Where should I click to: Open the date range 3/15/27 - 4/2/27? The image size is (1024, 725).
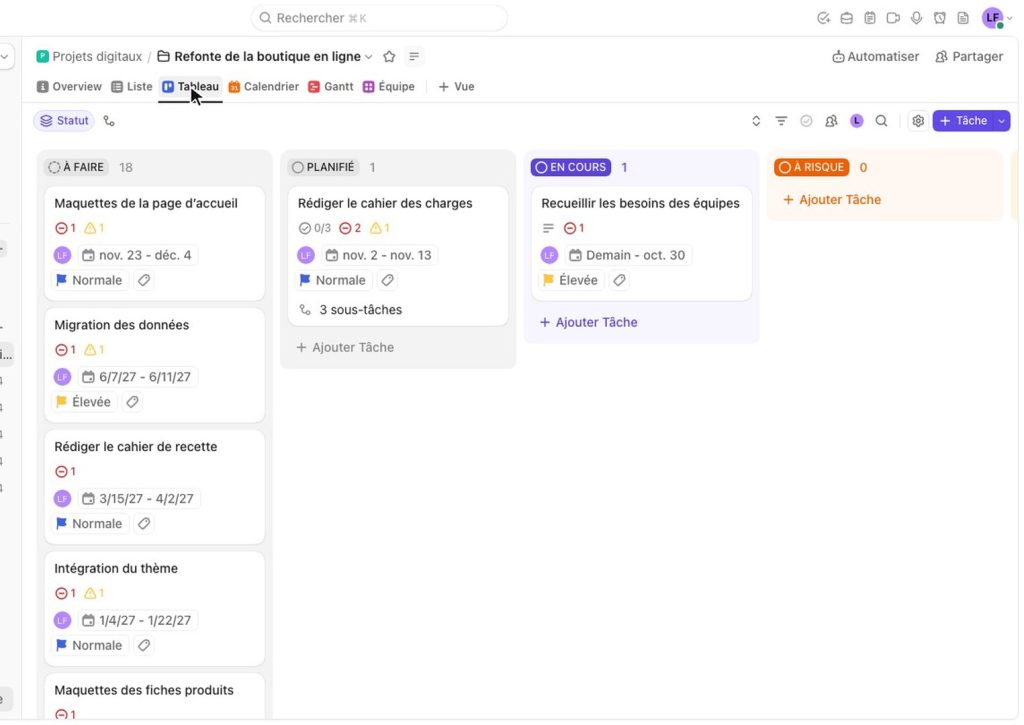coord(138,499)
